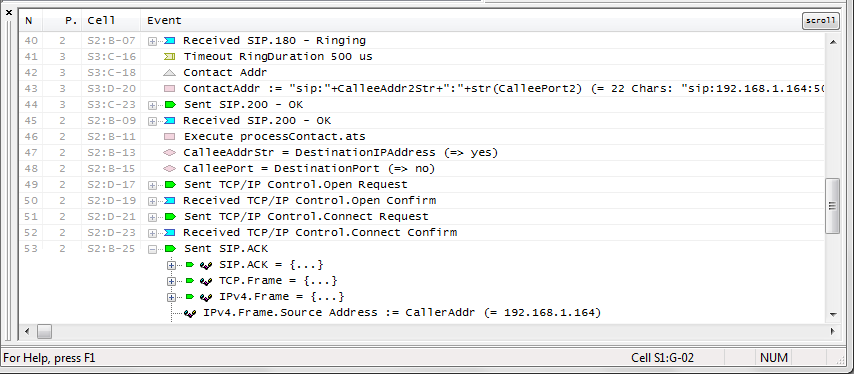Click the scroll button in the header
The width and height of the screenshot is (854, 374).
click(x=820, y=21)
